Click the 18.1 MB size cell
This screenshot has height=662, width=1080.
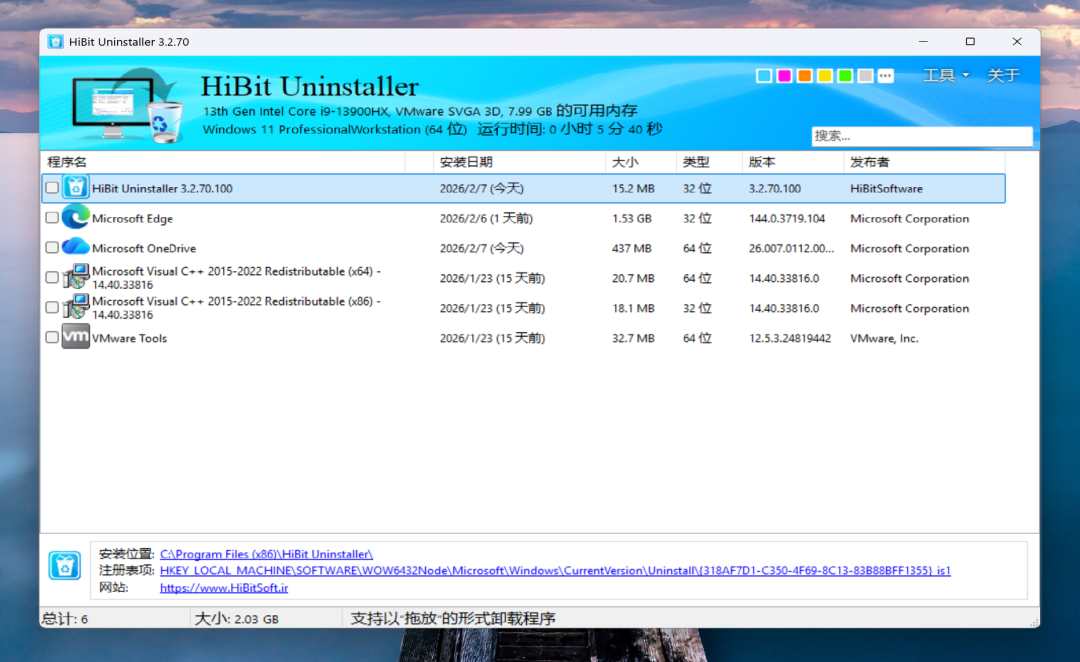633,308
